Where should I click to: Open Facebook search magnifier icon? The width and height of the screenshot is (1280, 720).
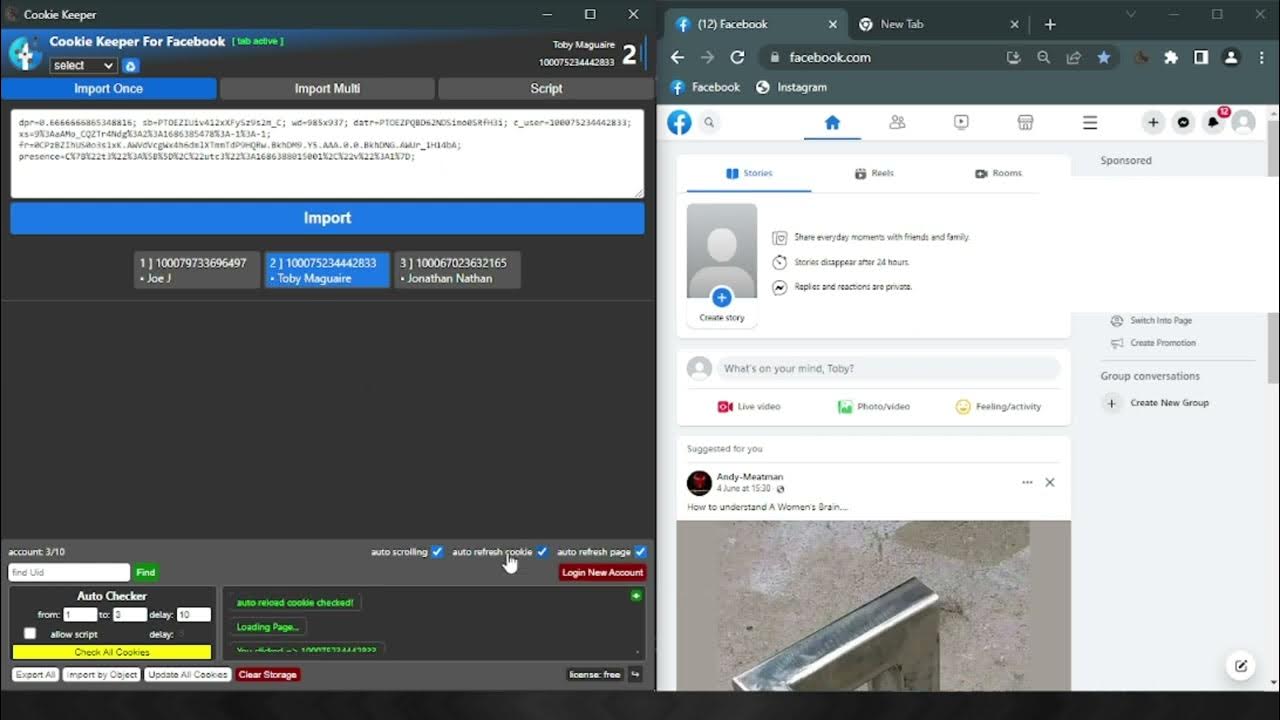pyautogui.click(x=709, y=122)
